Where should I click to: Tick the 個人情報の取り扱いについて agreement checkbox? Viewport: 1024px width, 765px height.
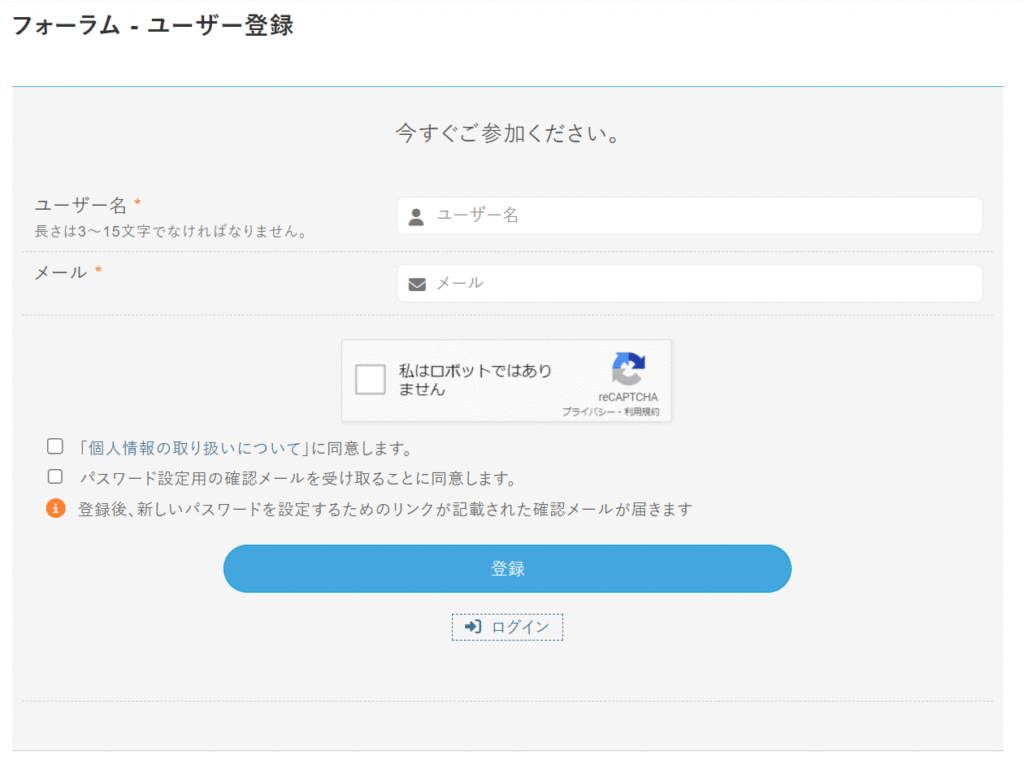pyautogui.click(x=55, y=446)
